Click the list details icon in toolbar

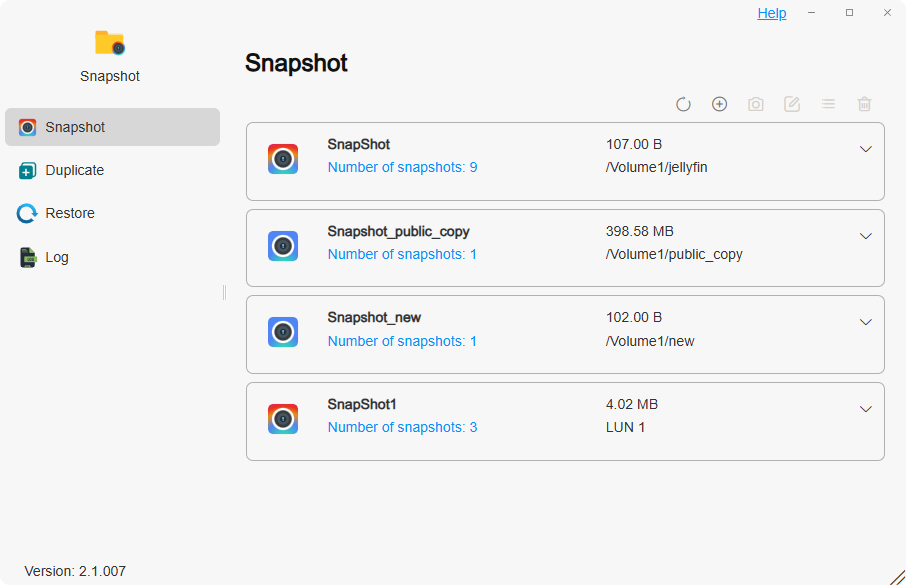point(828,104)
